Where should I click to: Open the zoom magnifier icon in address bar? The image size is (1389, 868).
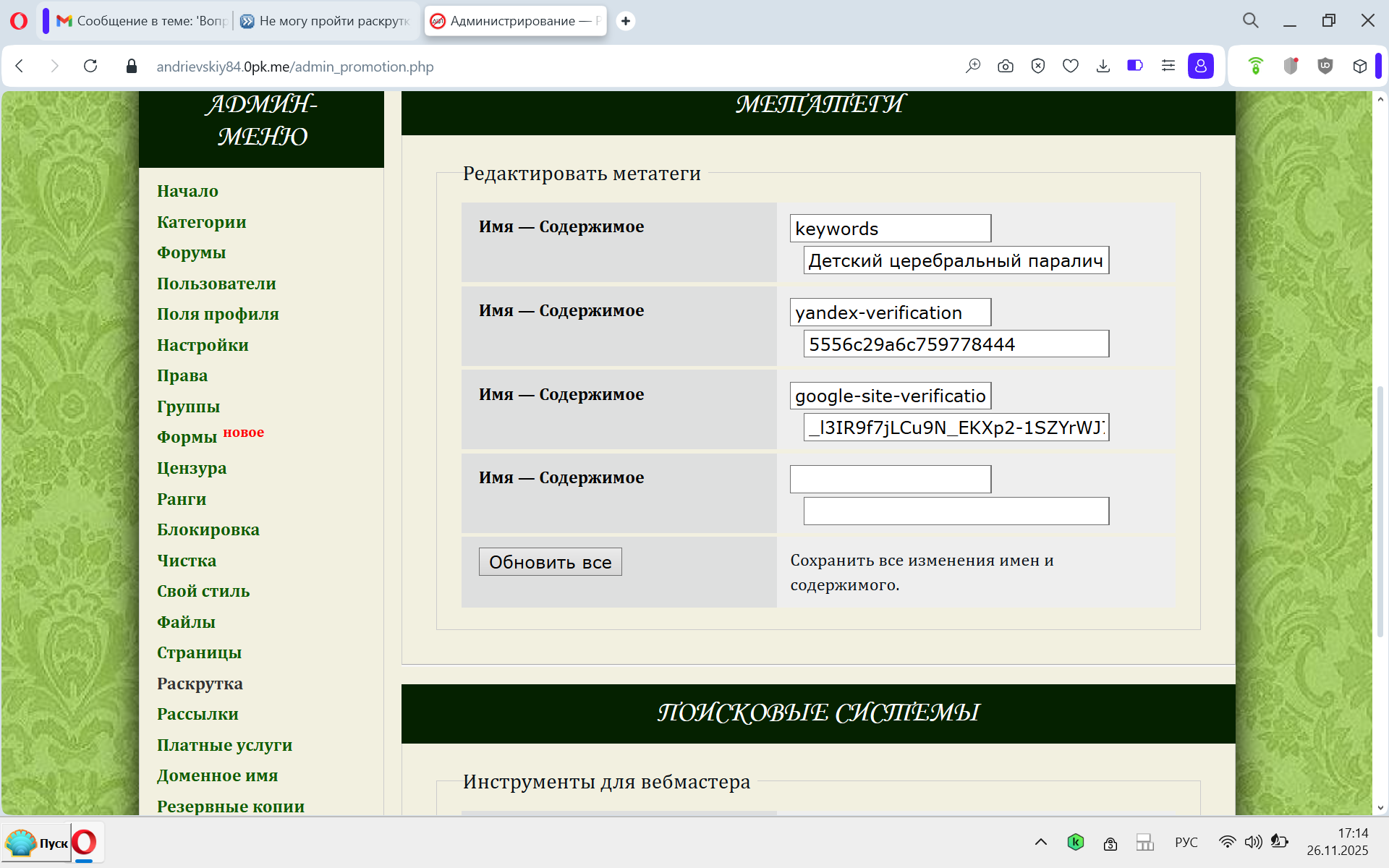point(973,66)
